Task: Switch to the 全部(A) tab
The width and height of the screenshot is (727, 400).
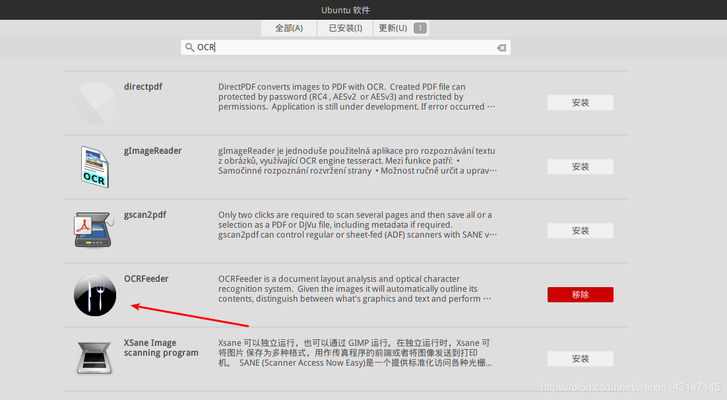Action: (290, 28)
